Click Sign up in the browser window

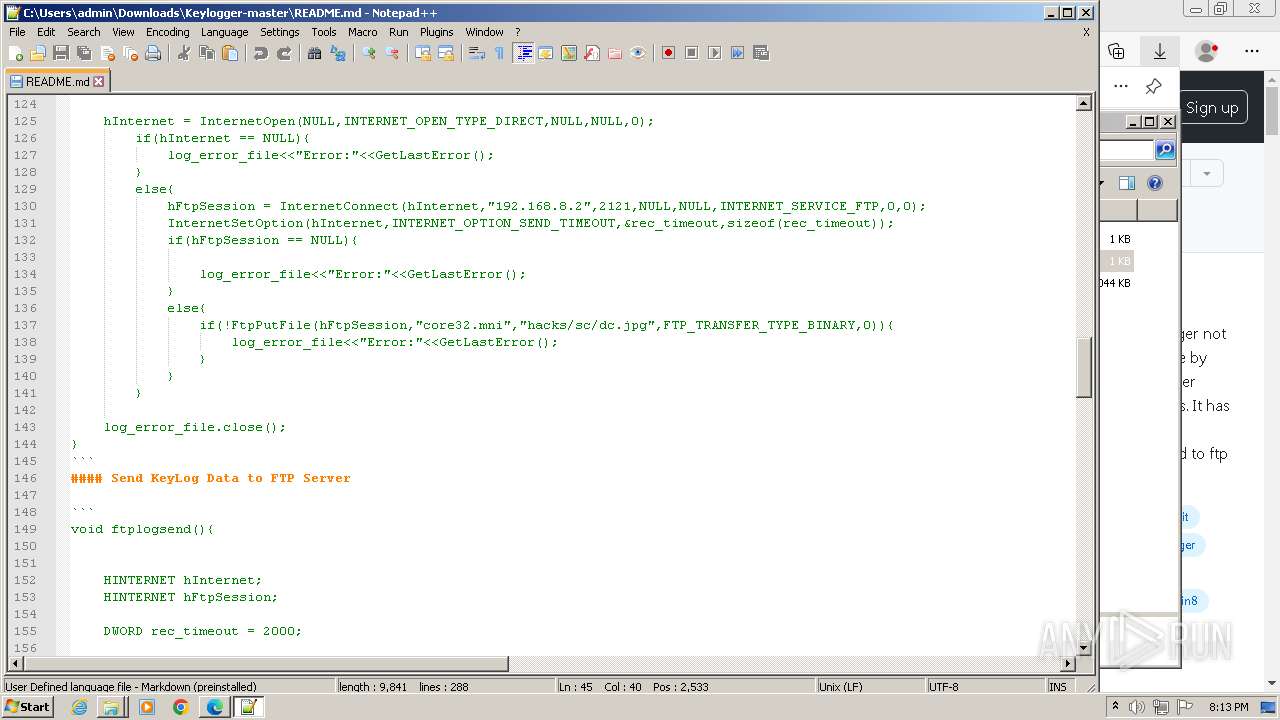pyautogui.click(x=1212, y=108)
